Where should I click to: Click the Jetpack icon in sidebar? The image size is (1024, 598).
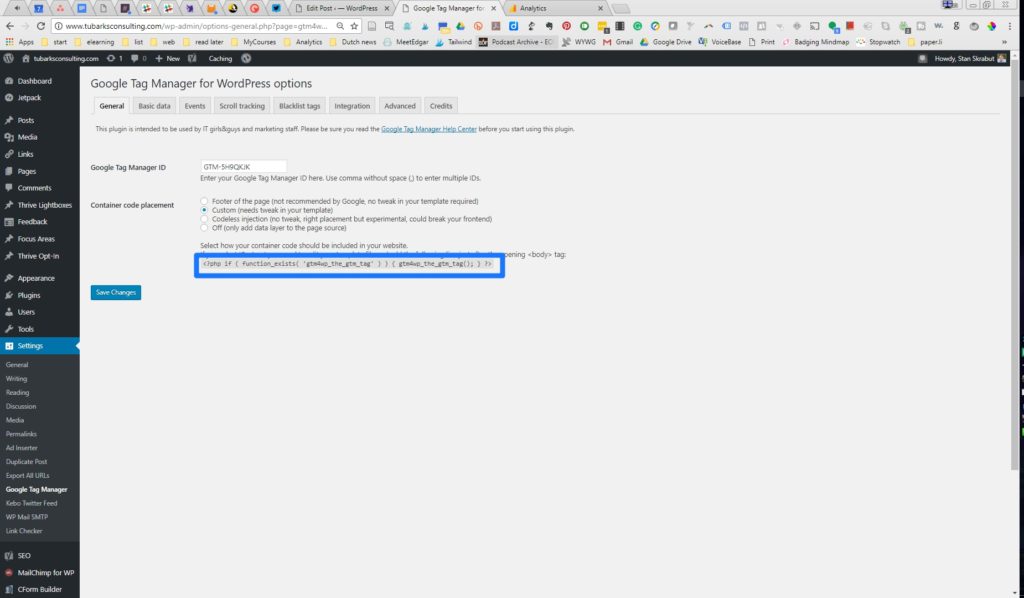[x=9, y=98]
